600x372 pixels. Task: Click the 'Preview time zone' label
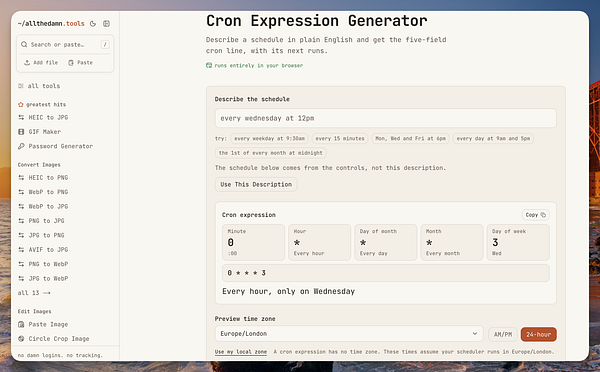pos(245,319)
